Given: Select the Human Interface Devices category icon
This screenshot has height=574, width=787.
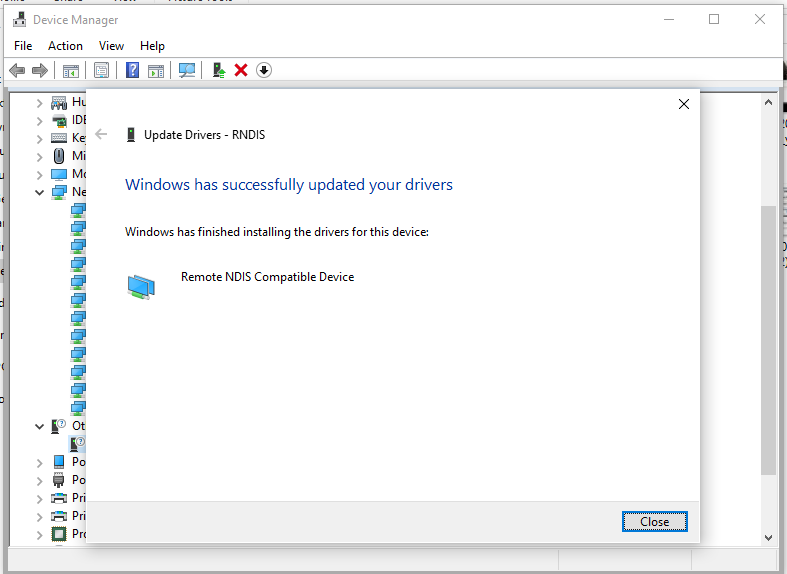Looking at the screenshot, I should point(59,103).
